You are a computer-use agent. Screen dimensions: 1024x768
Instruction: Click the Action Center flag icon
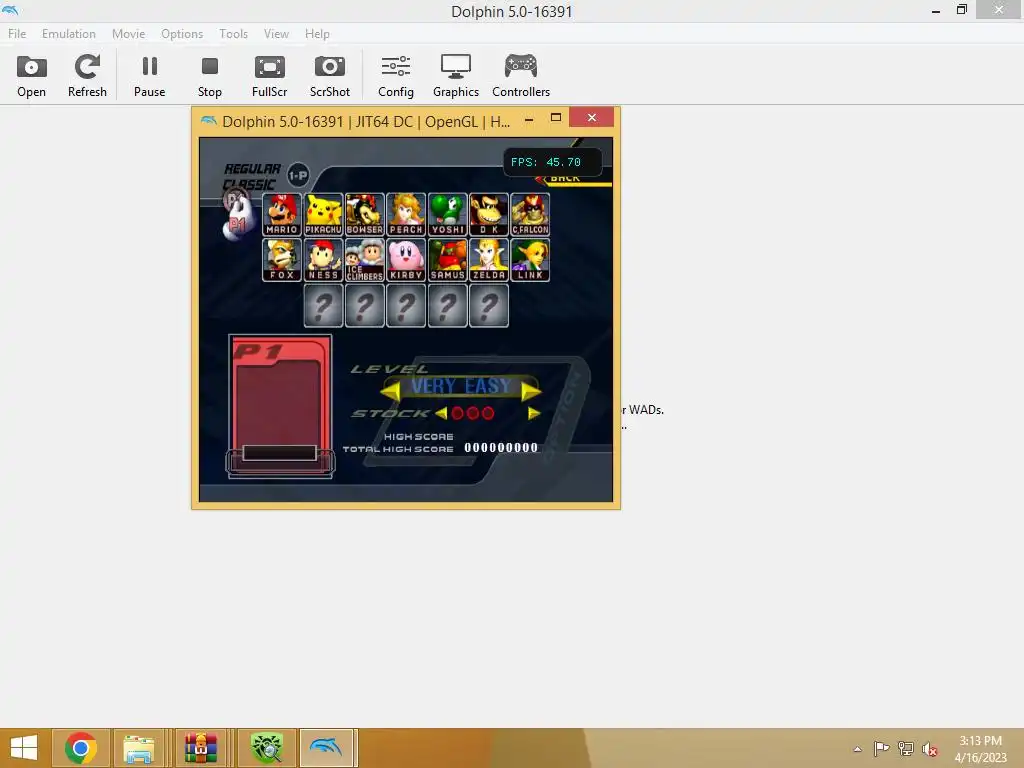(x=881, y=748)
